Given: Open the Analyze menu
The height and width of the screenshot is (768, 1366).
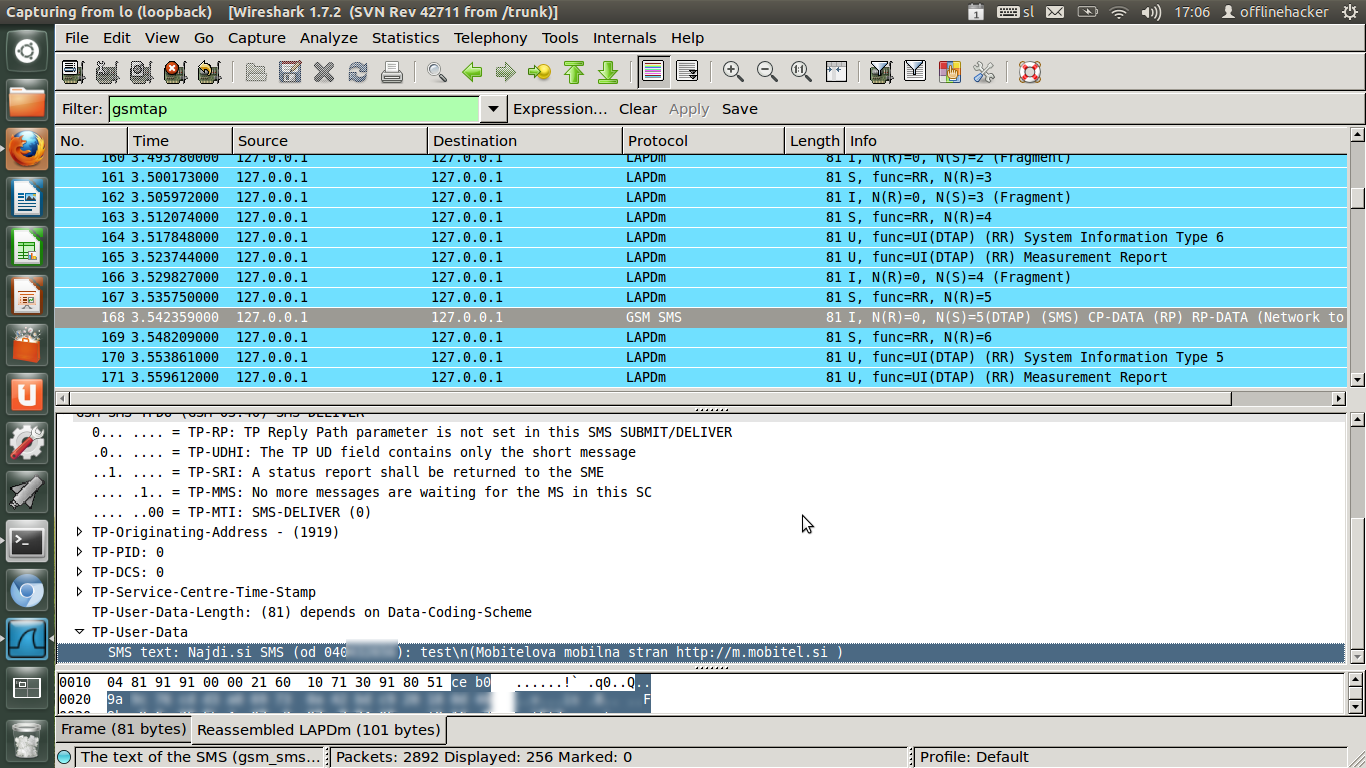Looking at the screenshot, I should (x=329, y=38).
